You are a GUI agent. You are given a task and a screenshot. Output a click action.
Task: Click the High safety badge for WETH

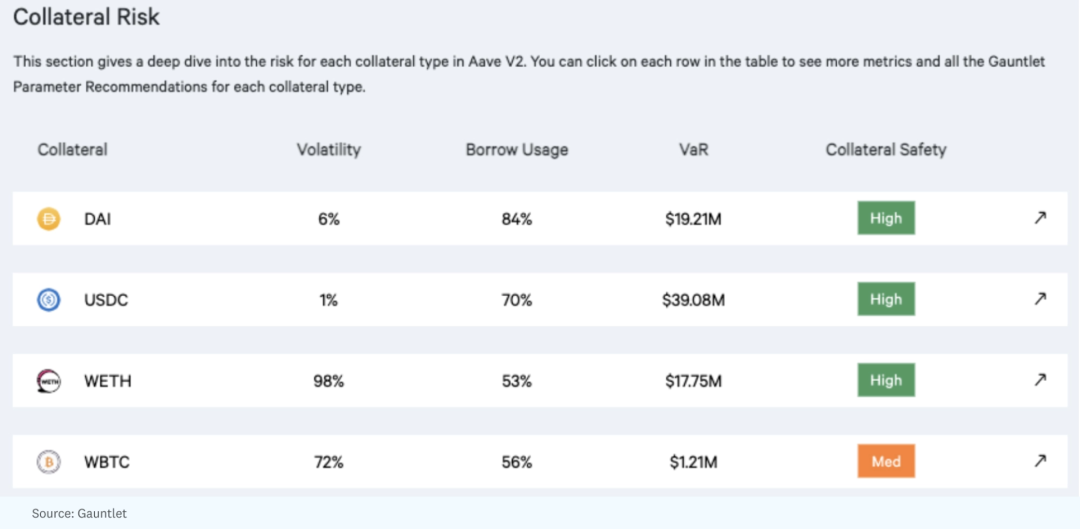[x=886, y=381]
